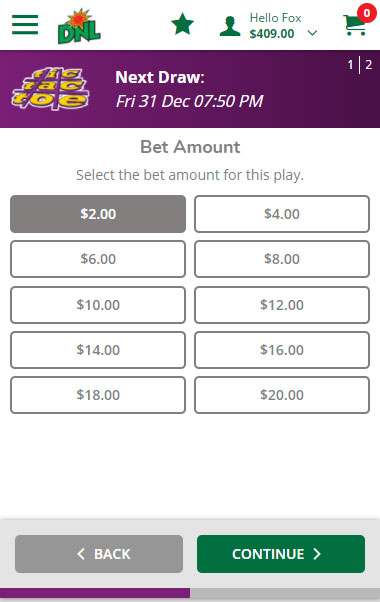Image resolution: width=380 pixels, height=602 pixels.
Task: Open the hamburger menu
Action: [25, 25]
